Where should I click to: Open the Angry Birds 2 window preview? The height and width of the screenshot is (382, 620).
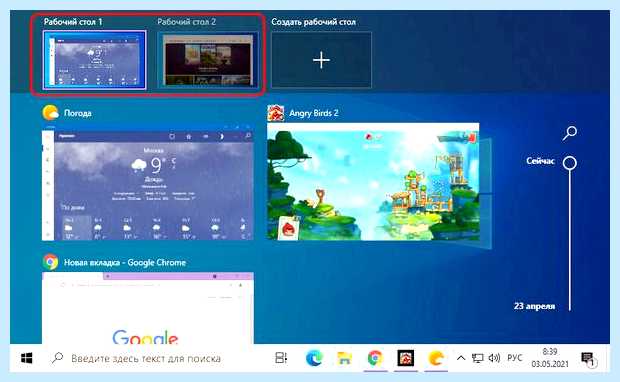373,182
